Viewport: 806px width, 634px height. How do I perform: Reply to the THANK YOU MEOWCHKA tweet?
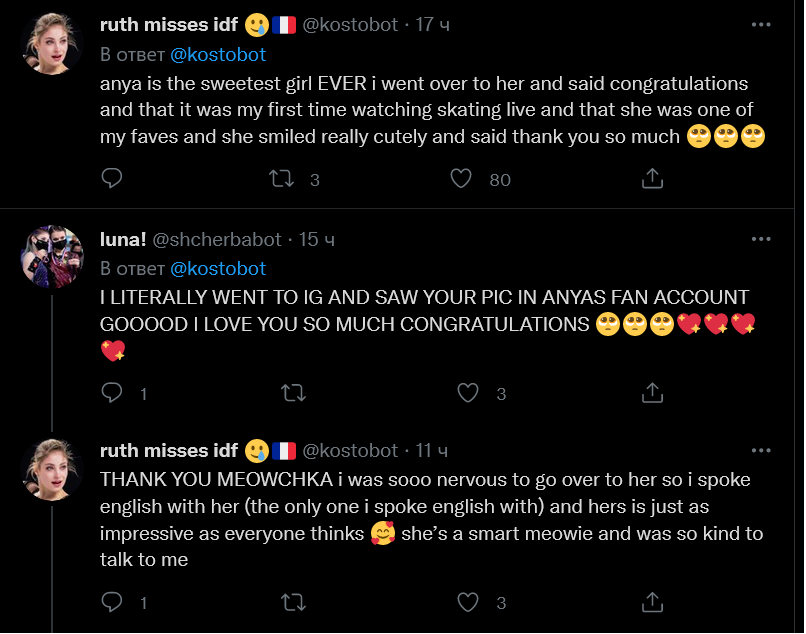(113, 602)
